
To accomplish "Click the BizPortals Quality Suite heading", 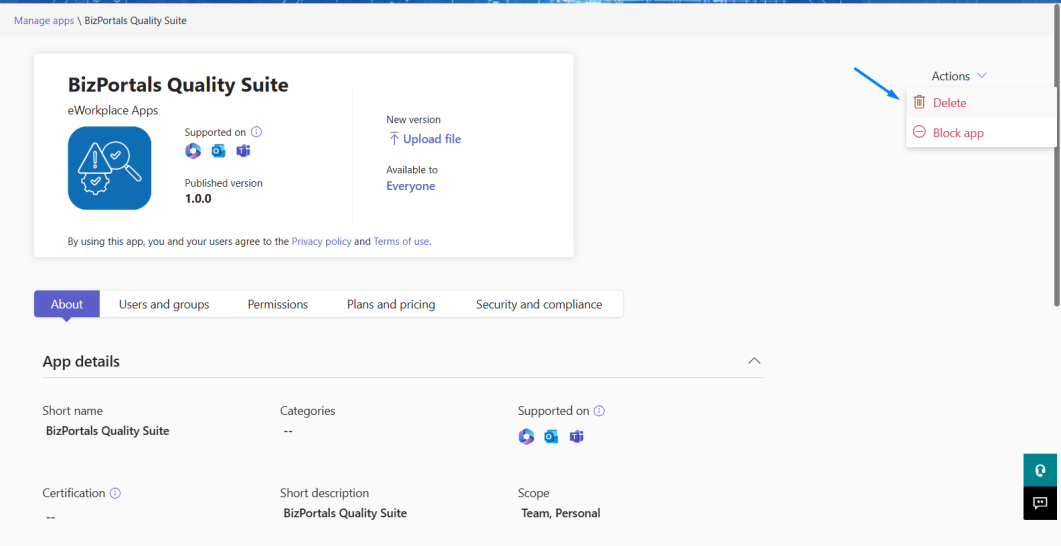I will click(178, 85).
